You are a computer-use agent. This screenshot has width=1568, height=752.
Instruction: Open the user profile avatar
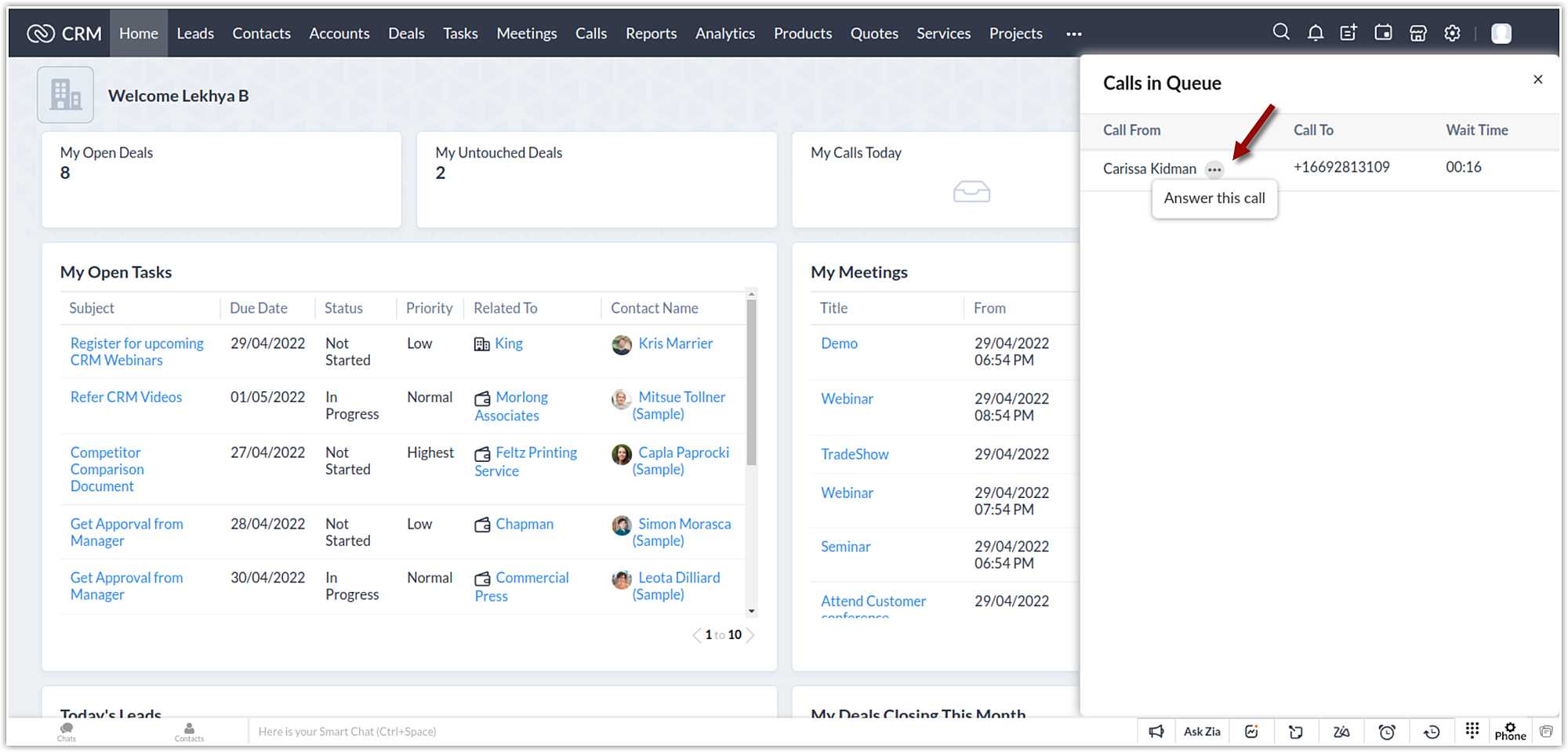[1501, 33]
